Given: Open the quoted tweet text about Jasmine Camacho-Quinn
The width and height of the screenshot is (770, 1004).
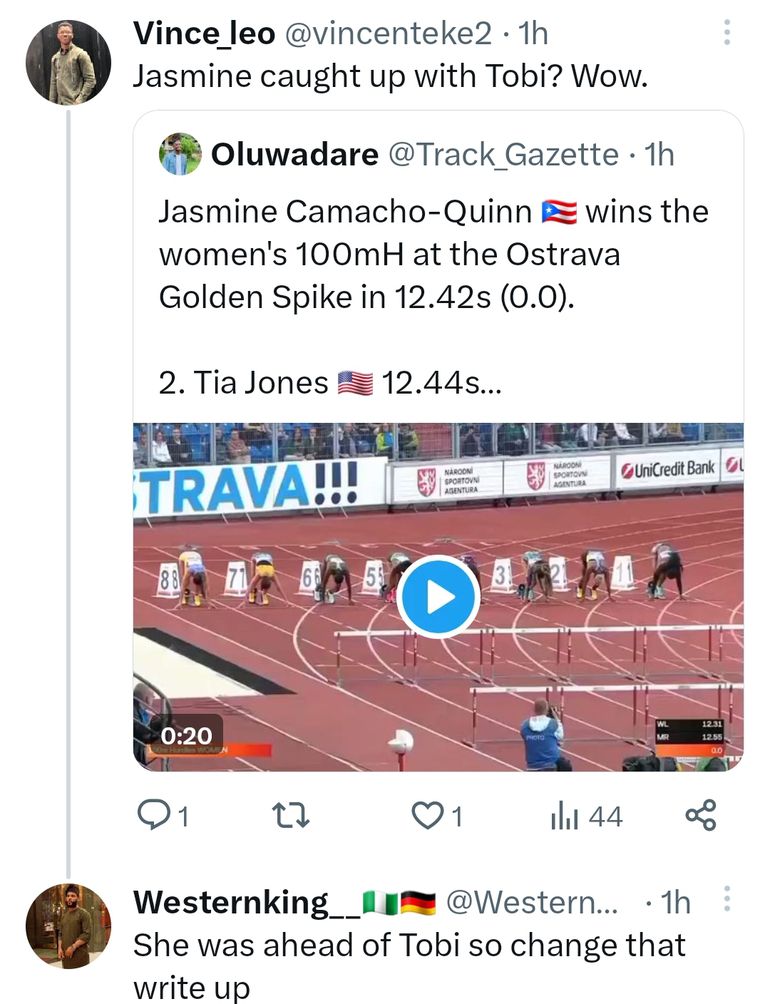Looking at the screenshot, I should click(x=432, y=254).
